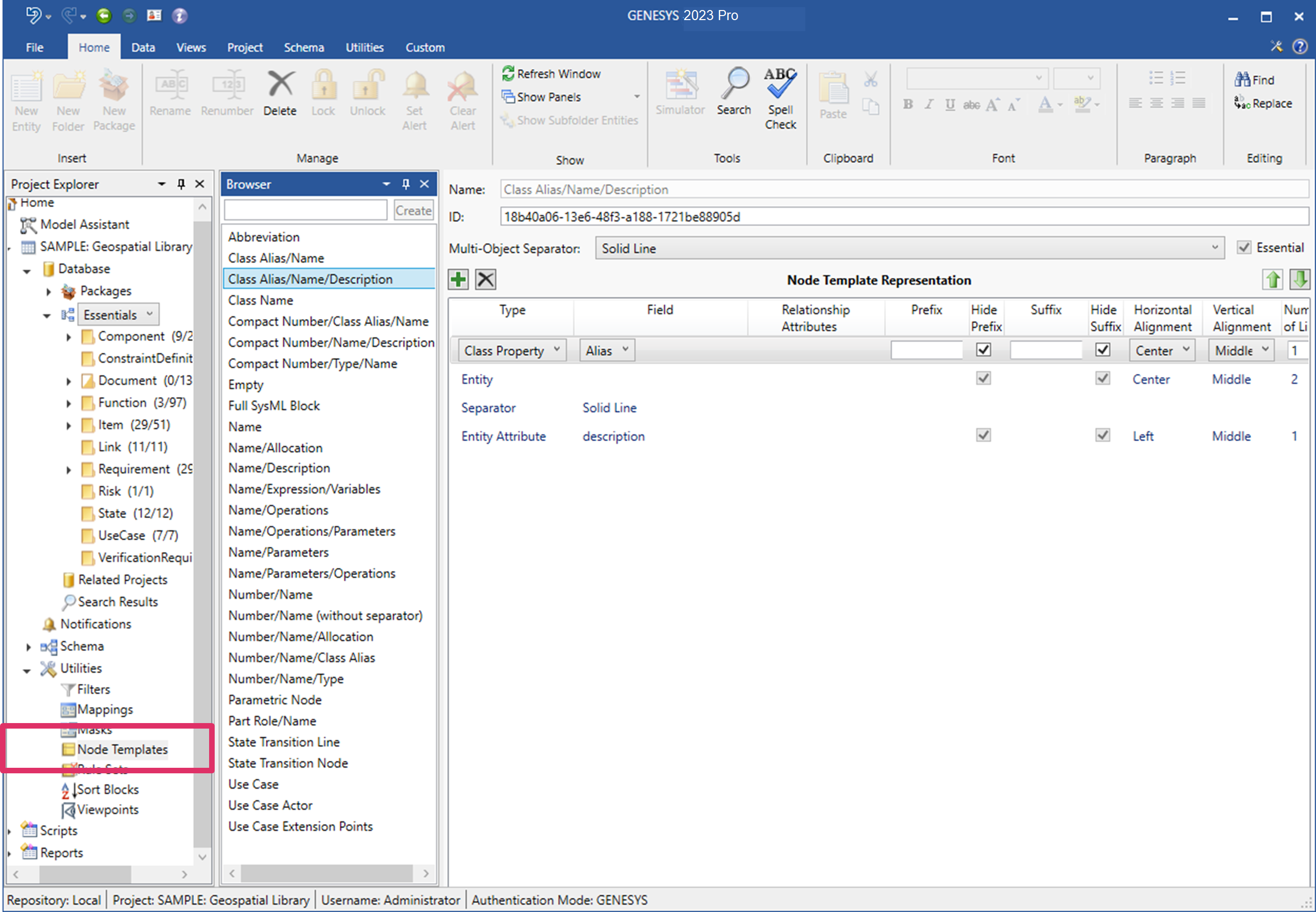The width and height of the screenshot is (1316, 912).
Task: Open the Show Panels menu
Action: pos(570,96)
